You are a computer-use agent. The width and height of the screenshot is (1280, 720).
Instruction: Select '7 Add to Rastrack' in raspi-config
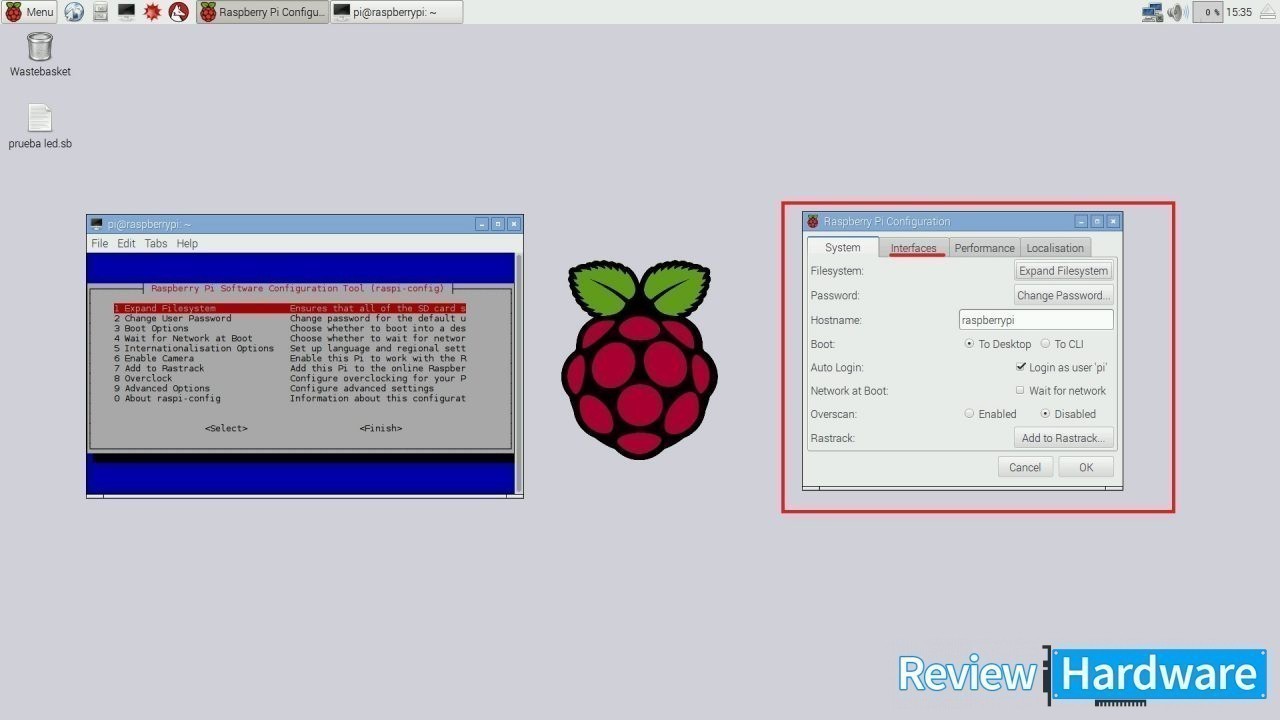288,368
